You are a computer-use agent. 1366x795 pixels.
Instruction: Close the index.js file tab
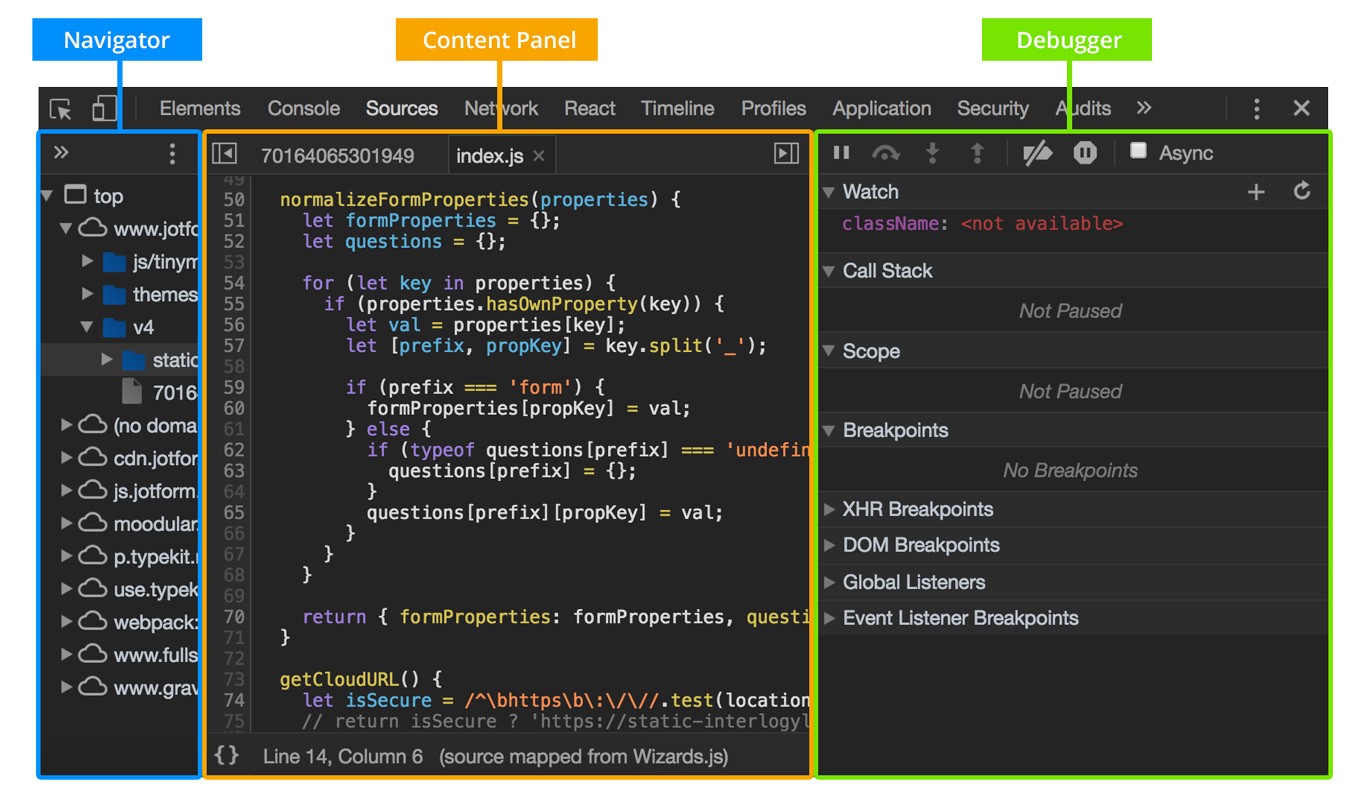click(x=539, y=156)
